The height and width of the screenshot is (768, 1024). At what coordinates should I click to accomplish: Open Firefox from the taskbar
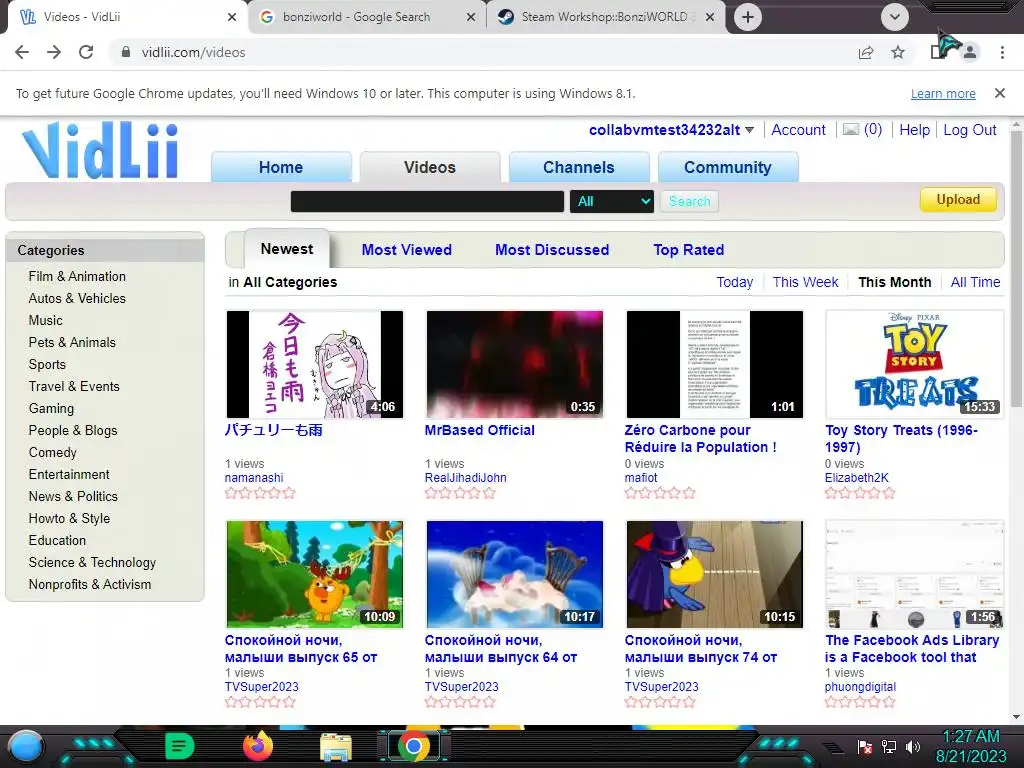pyautogui.click(x=258, y=746)
